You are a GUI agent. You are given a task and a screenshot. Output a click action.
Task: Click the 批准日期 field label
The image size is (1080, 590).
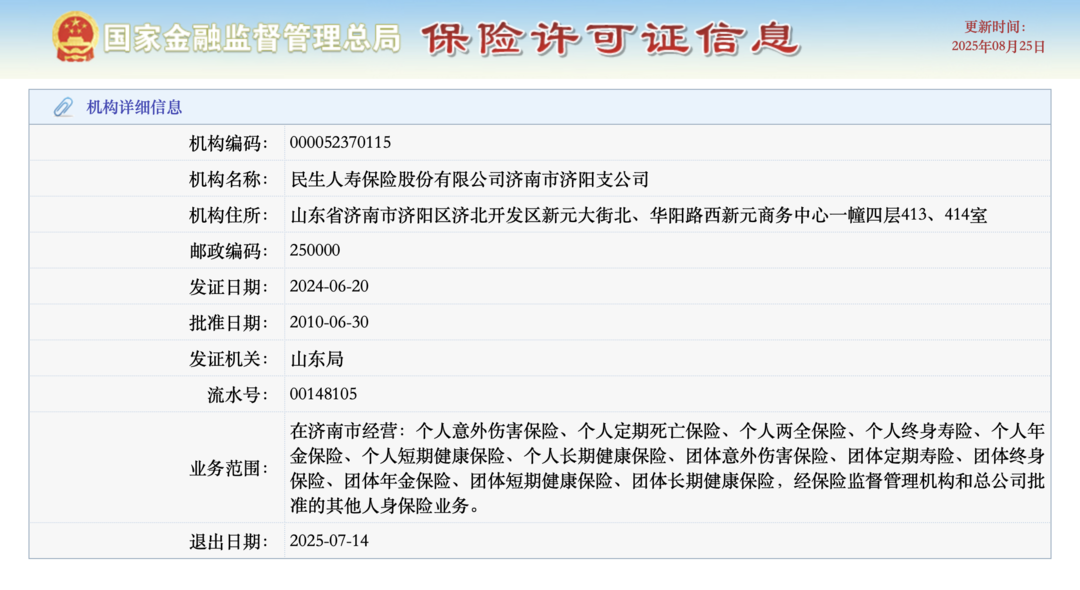click(x=228, y=322)
